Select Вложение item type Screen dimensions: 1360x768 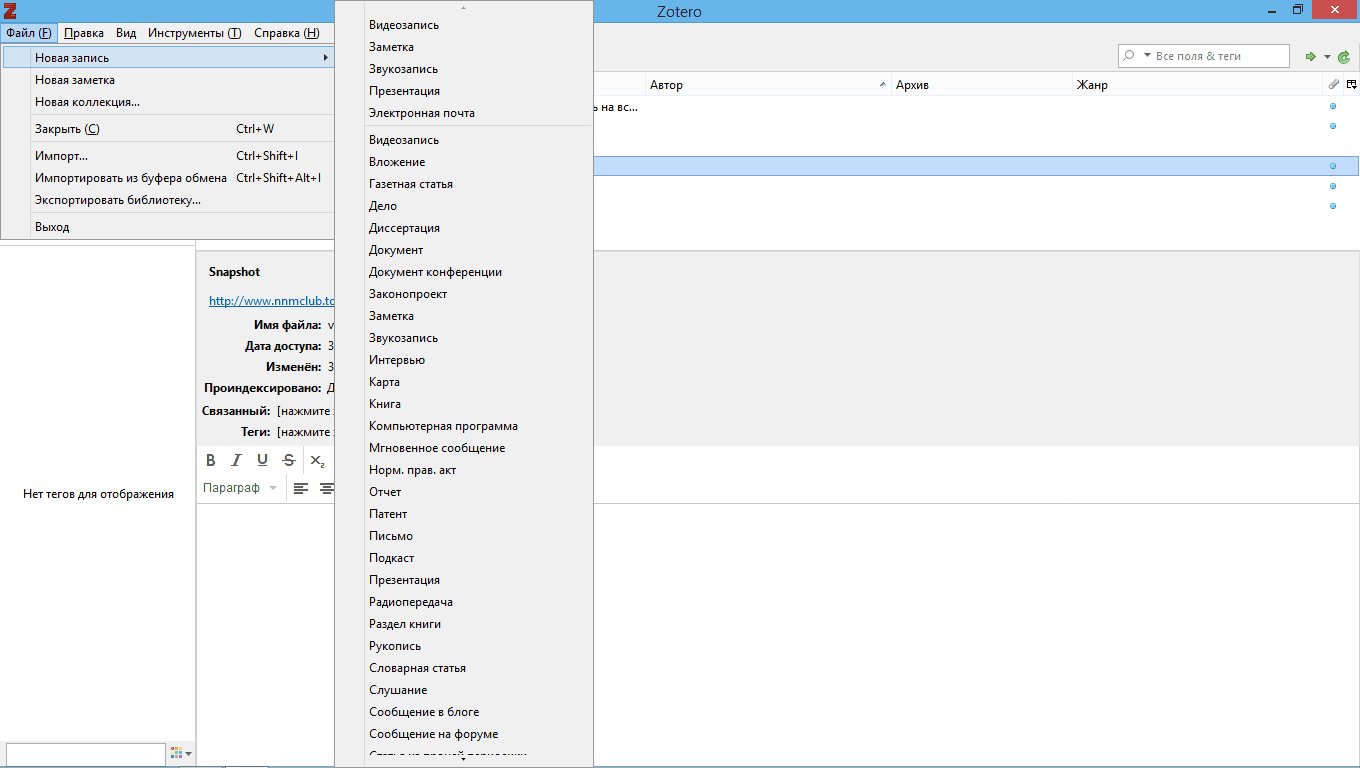(464, 162)
